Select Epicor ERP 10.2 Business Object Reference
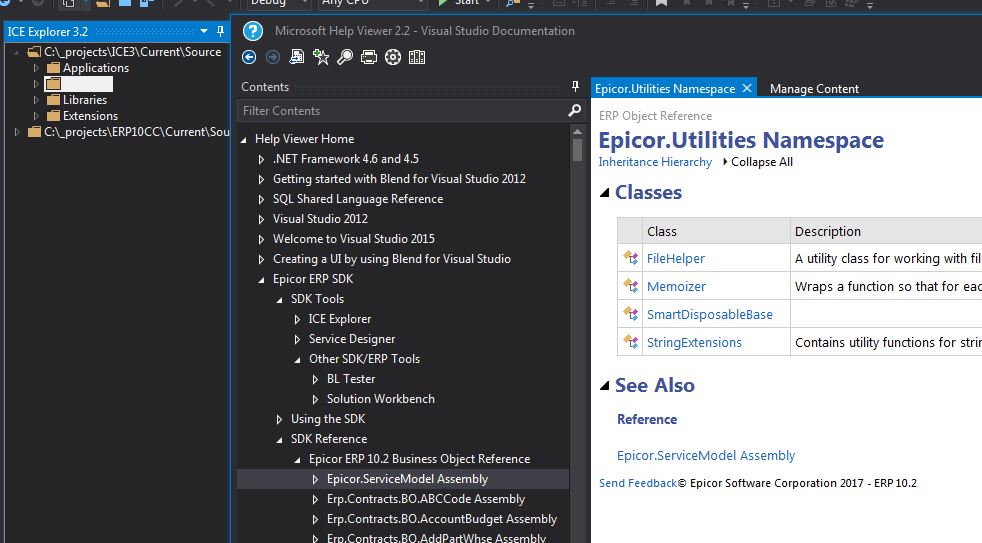982x543 pixels. (x=419, y=458)
